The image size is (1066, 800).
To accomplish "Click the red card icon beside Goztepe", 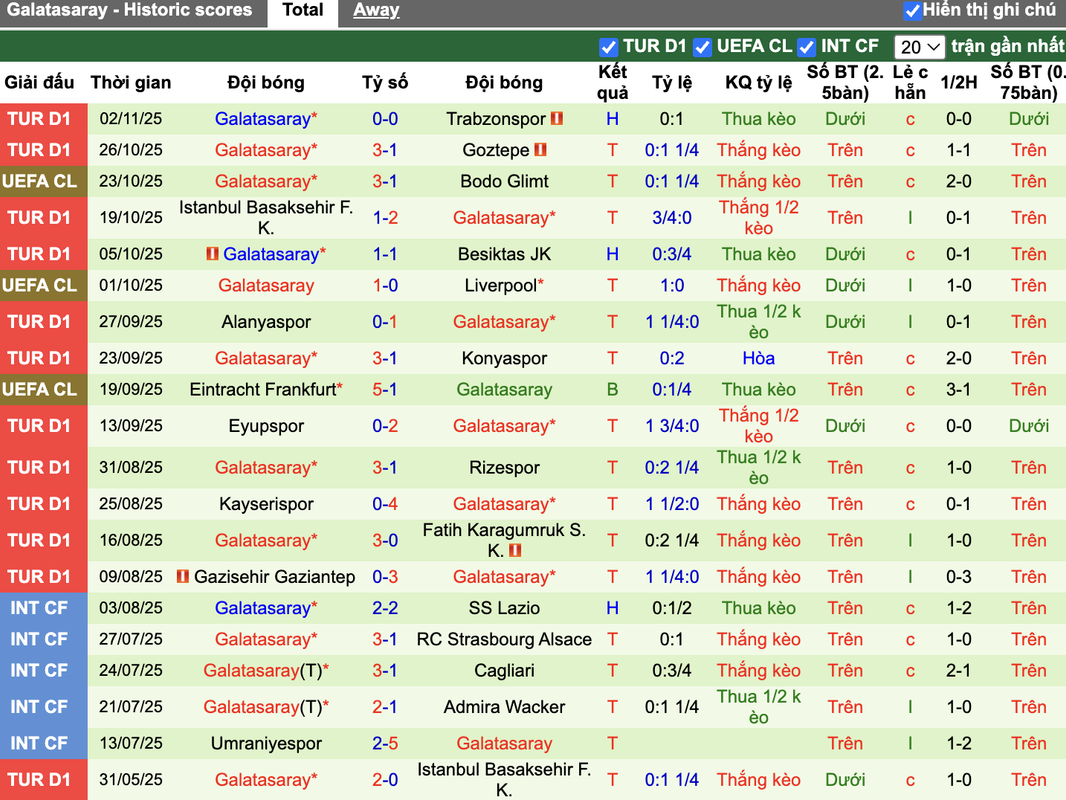I will (x=540, y=150).
